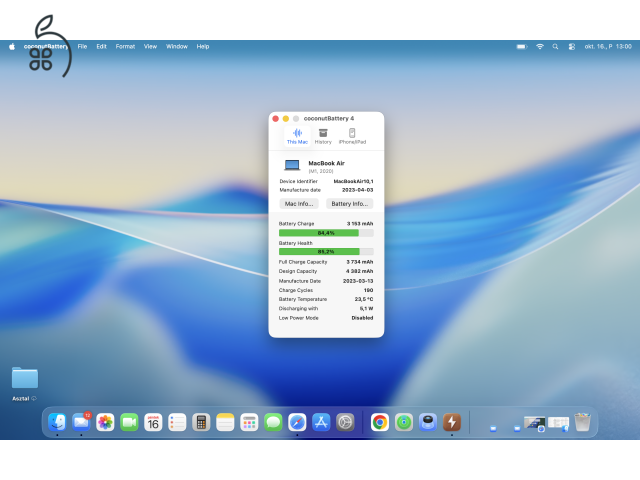Open Spotlight search in the menu bar
Viewport: 640px width, 480px height.
click(555, 47)
